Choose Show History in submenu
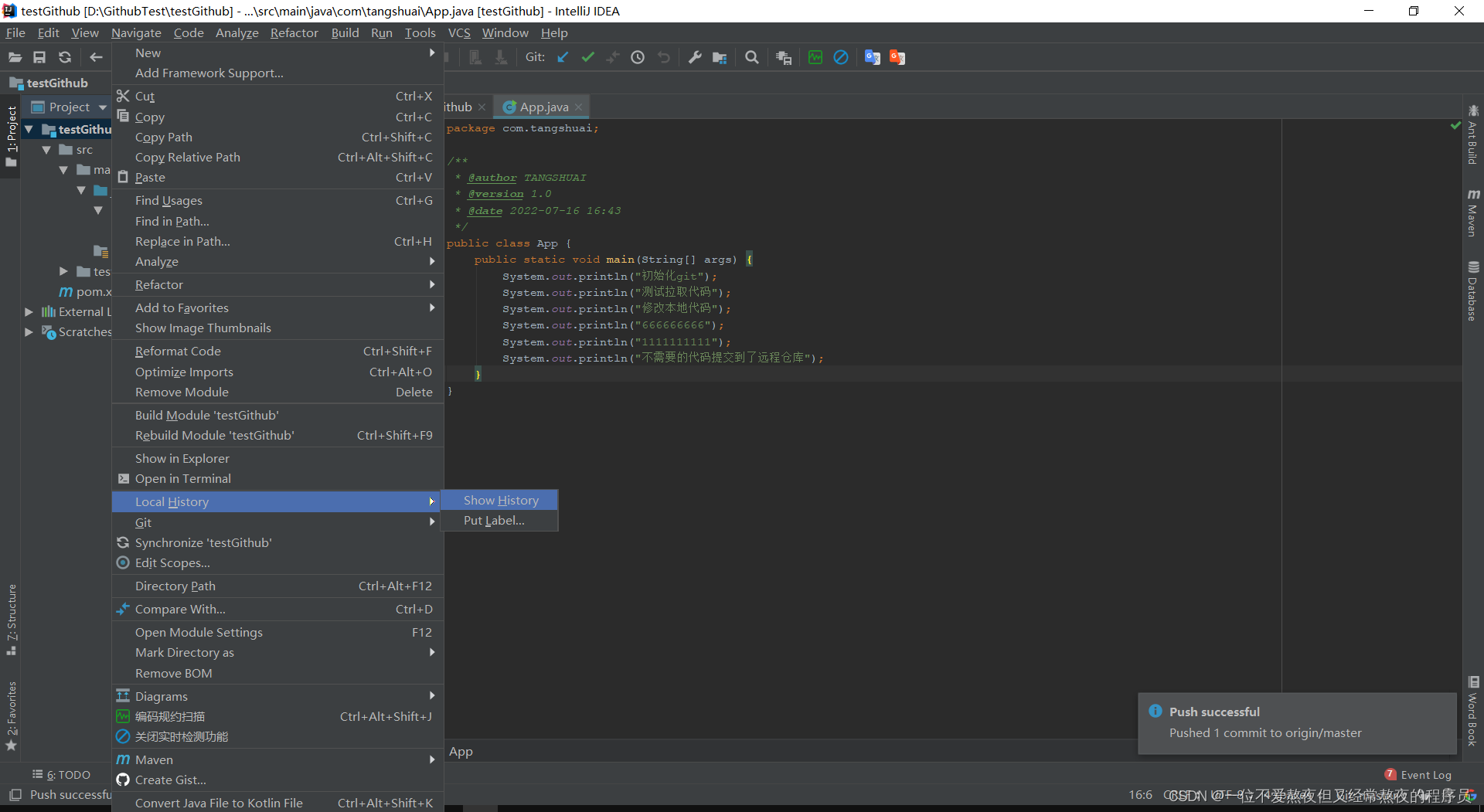Viewport: 1484px width, 812px height. tap(499, 501)
